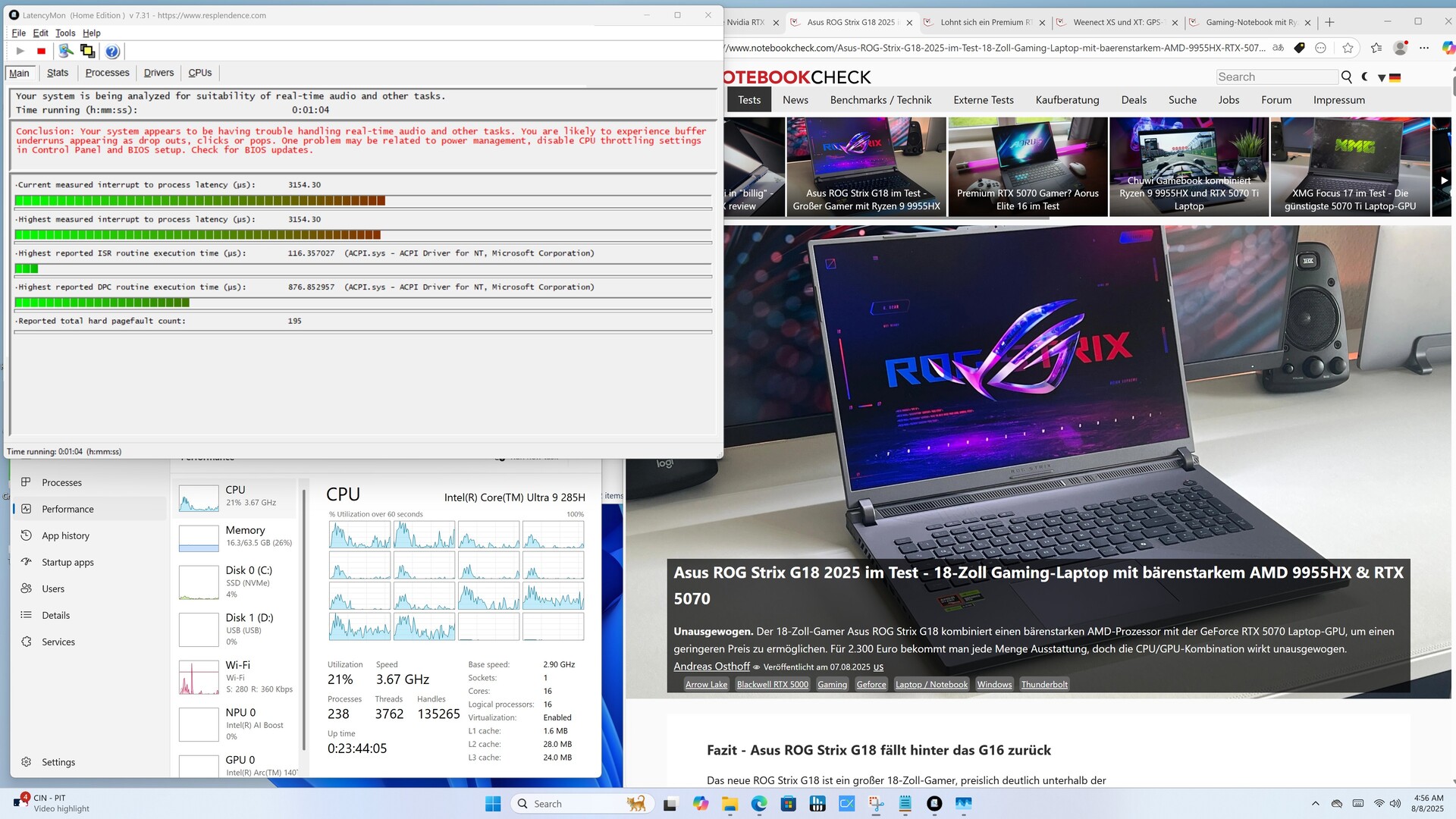Viewport: 1456px width, 819px height.
Task: Select the CPU performance item
Action: [236, 497]
